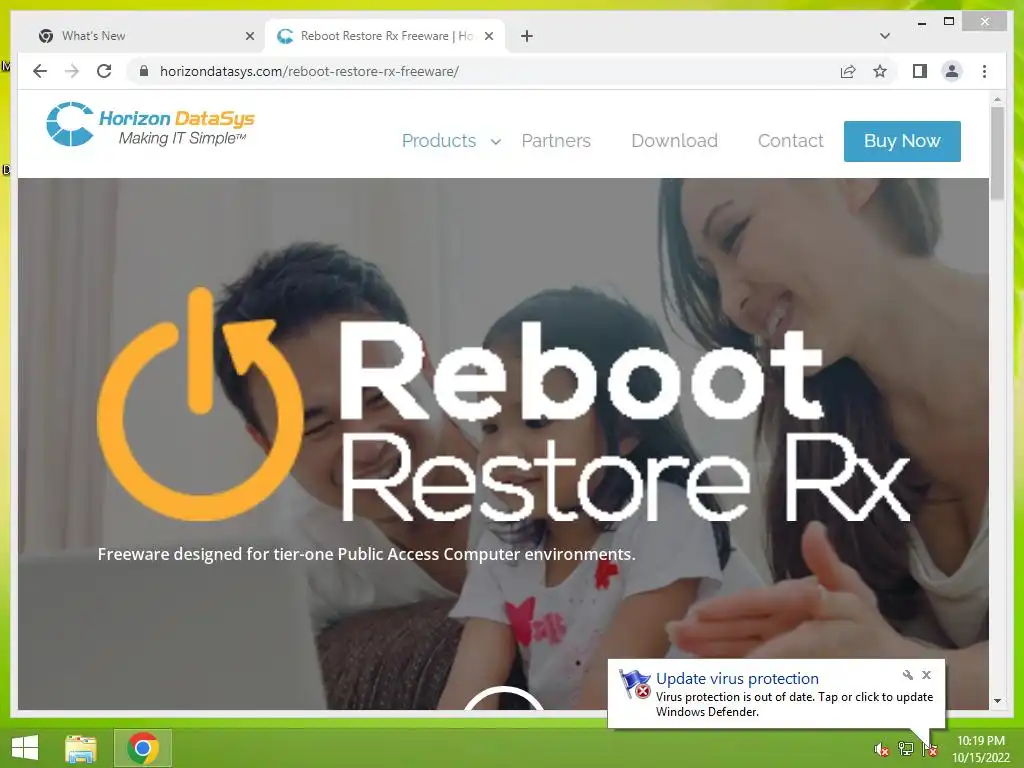The image size is (1024, 768).
Task: Open a new tab
Action: 527,36
